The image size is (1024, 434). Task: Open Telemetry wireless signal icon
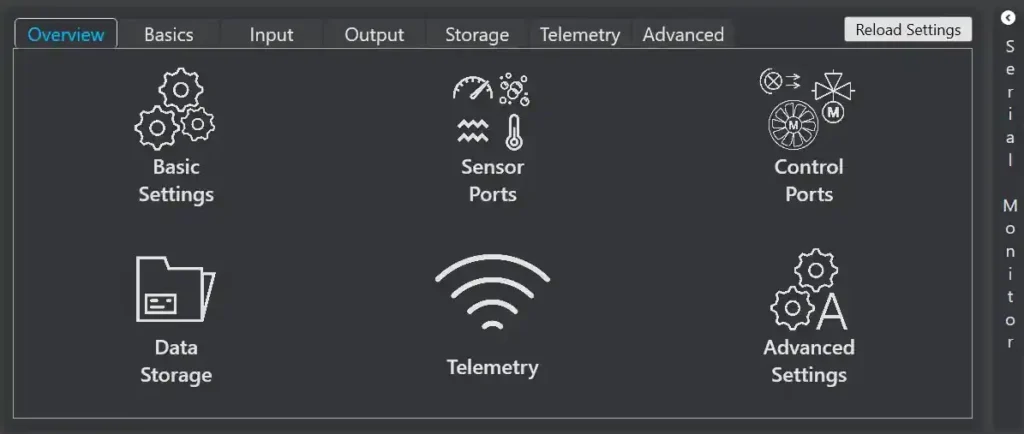coord(492,292)
